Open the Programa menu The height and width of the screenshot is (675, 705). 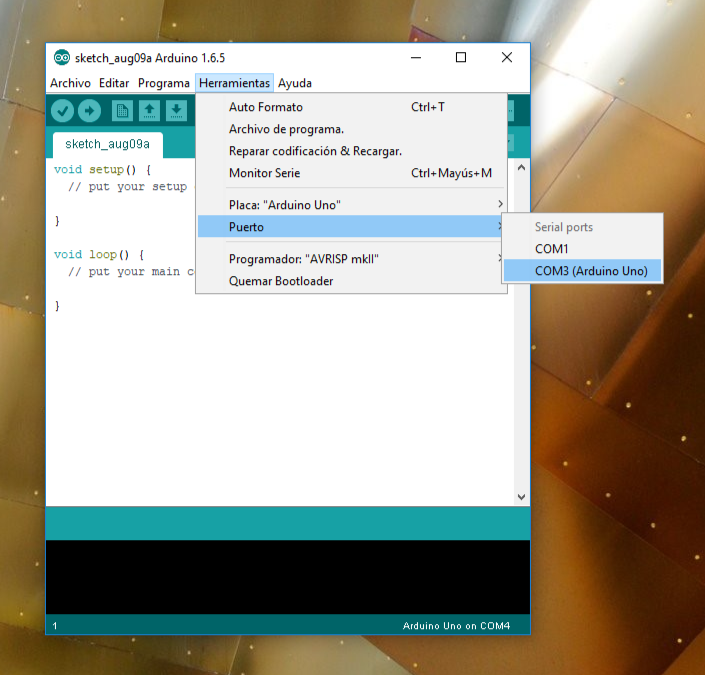click(164, 83)
